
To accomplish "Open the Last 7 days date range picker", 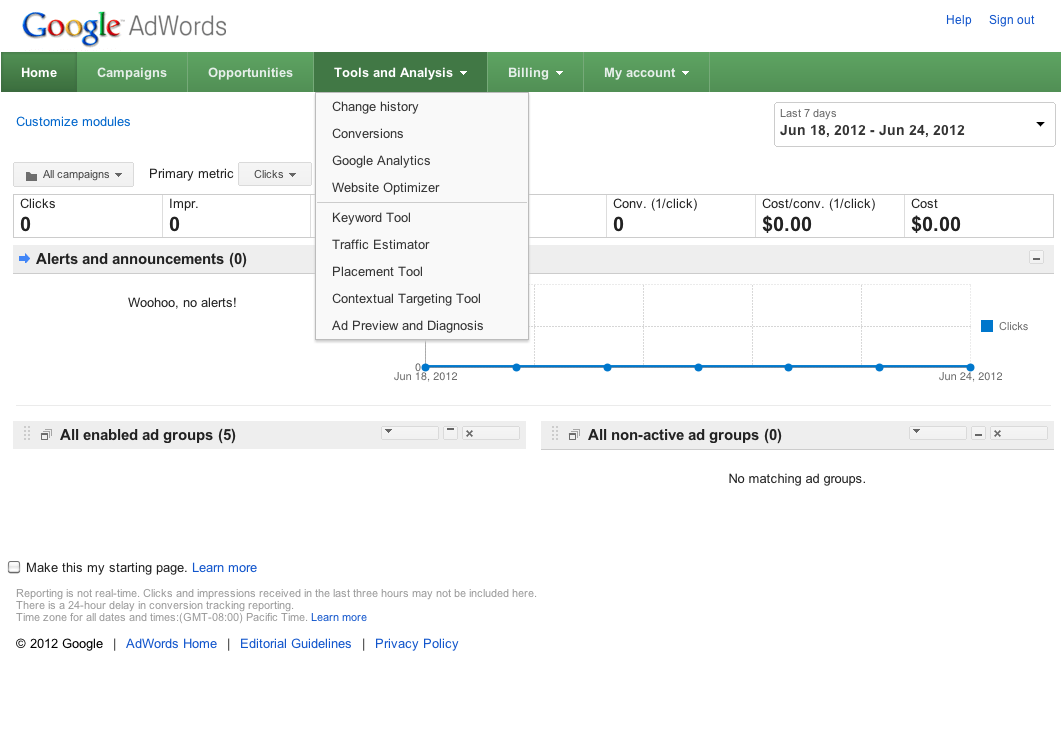I will click(x=914, y=124).
